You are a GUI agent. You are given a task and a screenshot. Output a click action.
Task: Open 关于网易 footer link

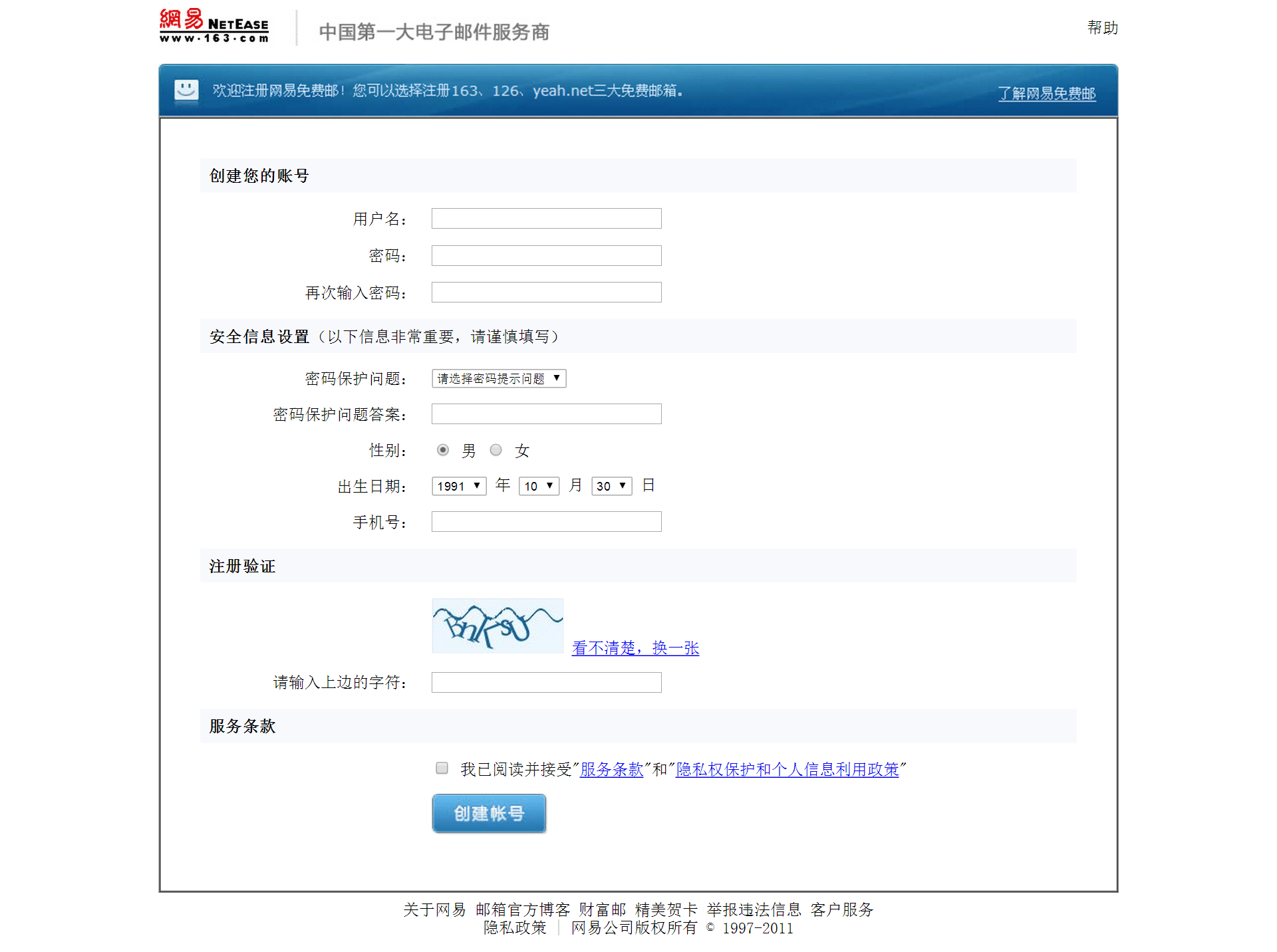coord(434,909)
